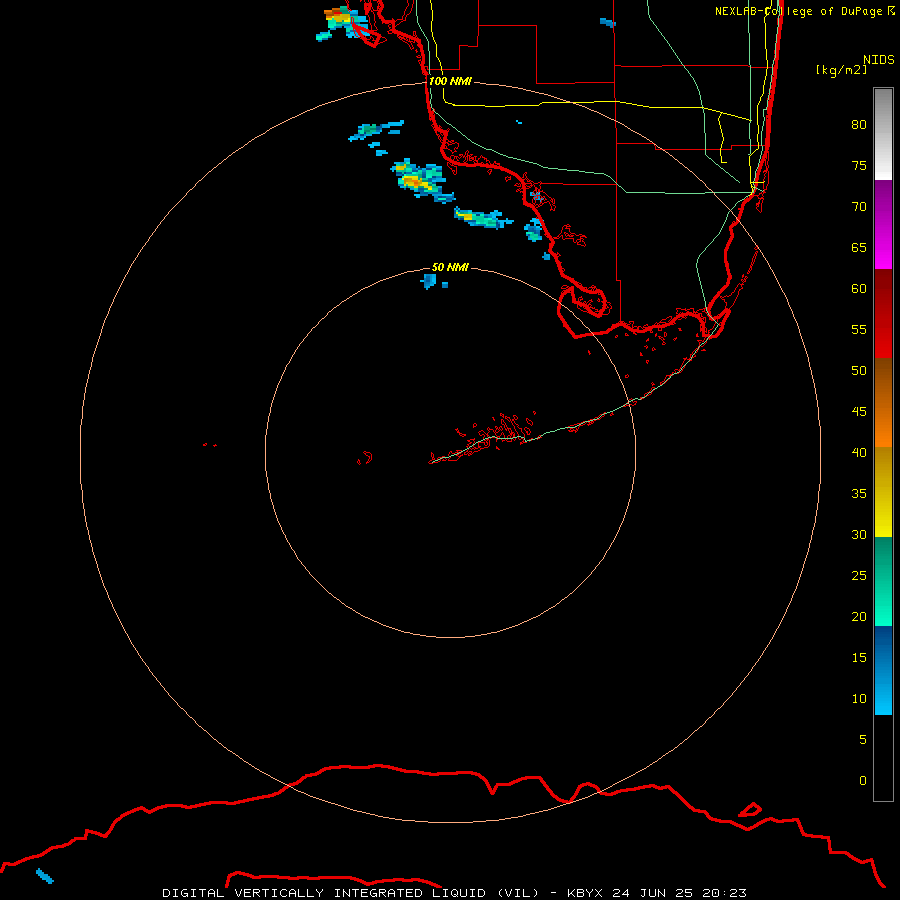The width and height of the screenshot is (900, 900).
Task: Click the 20 value on the color scale
Action: tap(859, 616)
